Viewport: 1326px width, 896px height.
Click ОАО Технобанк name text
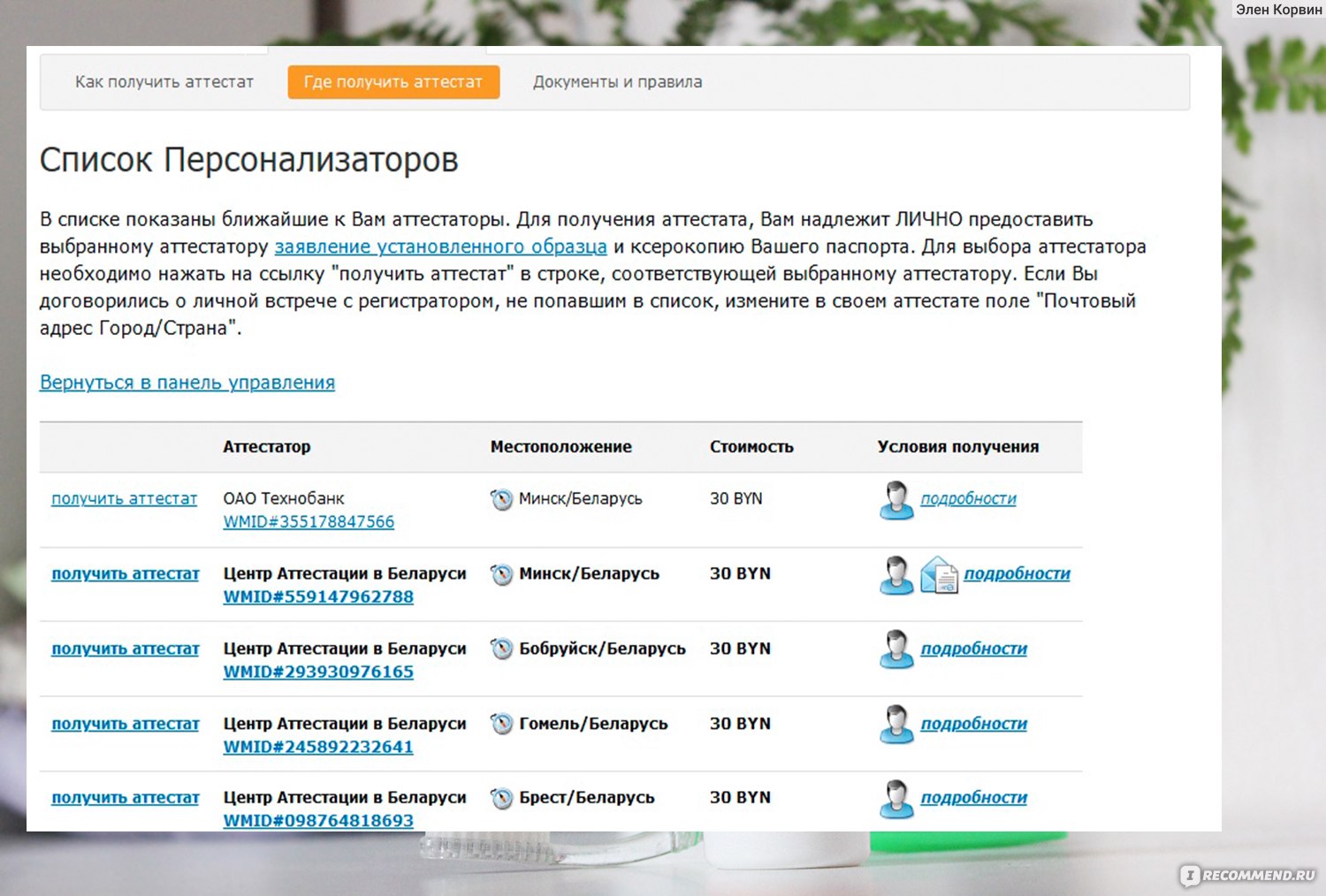pos(284,498)
